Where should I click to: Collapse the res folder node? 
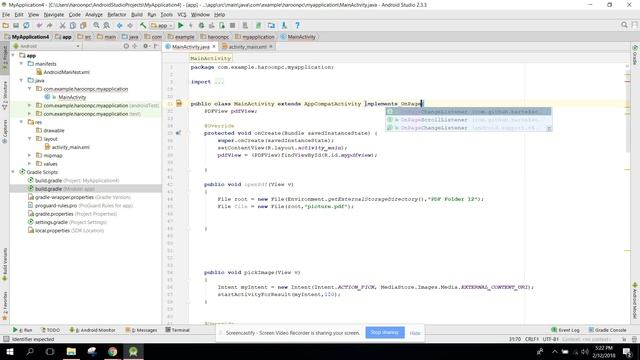click(x=21, y=122)
